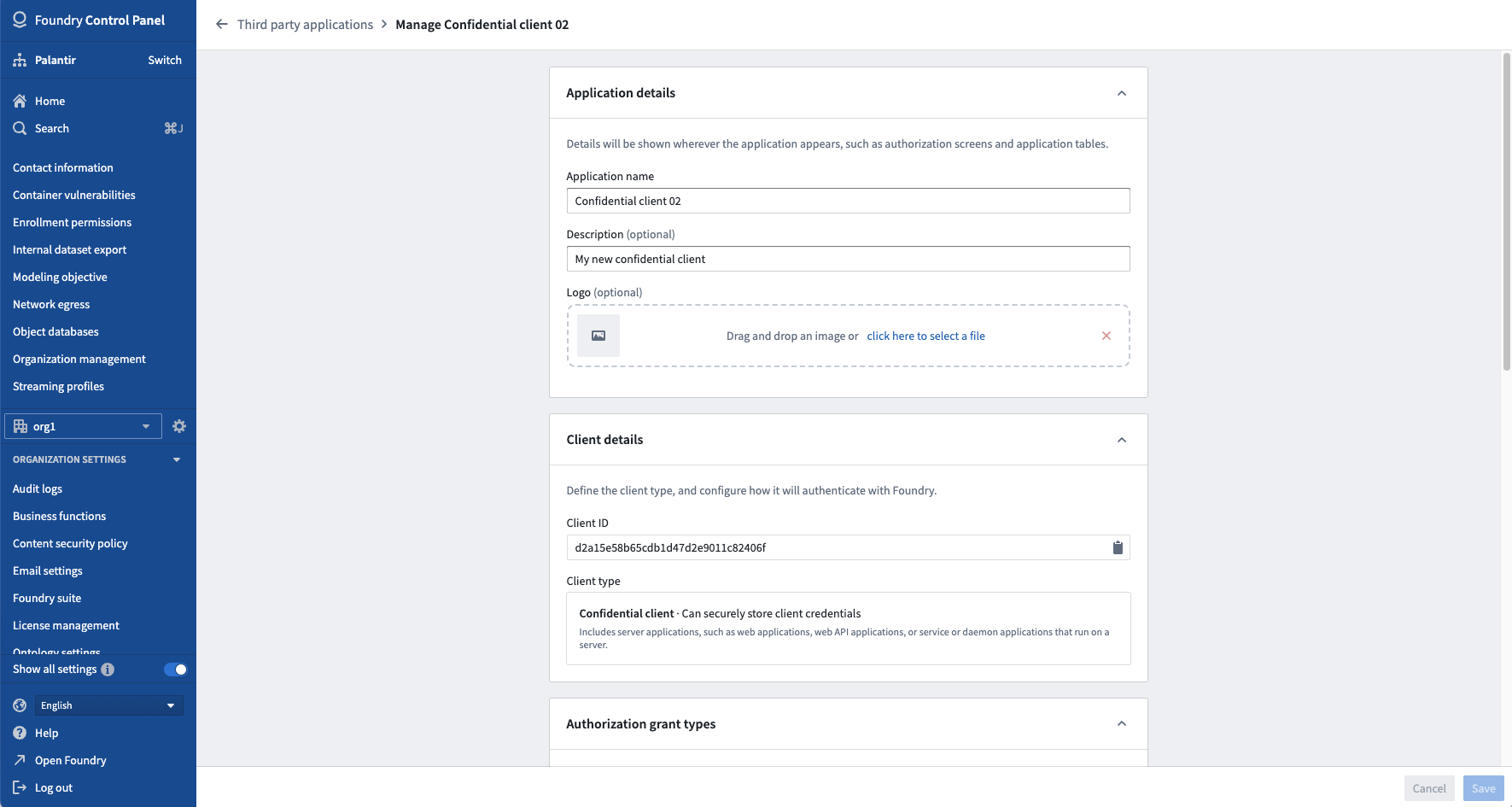Open Container vulnerabilities in the sidebar

click(74, 195)
